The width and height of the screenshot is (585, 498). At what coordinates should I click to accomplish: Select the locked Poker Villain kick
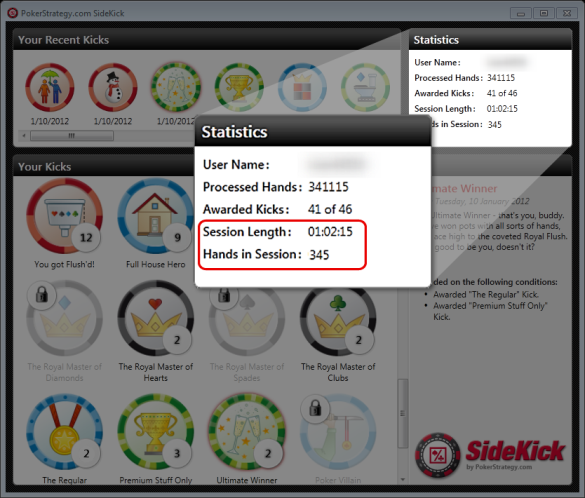click(x=338, y=432)
